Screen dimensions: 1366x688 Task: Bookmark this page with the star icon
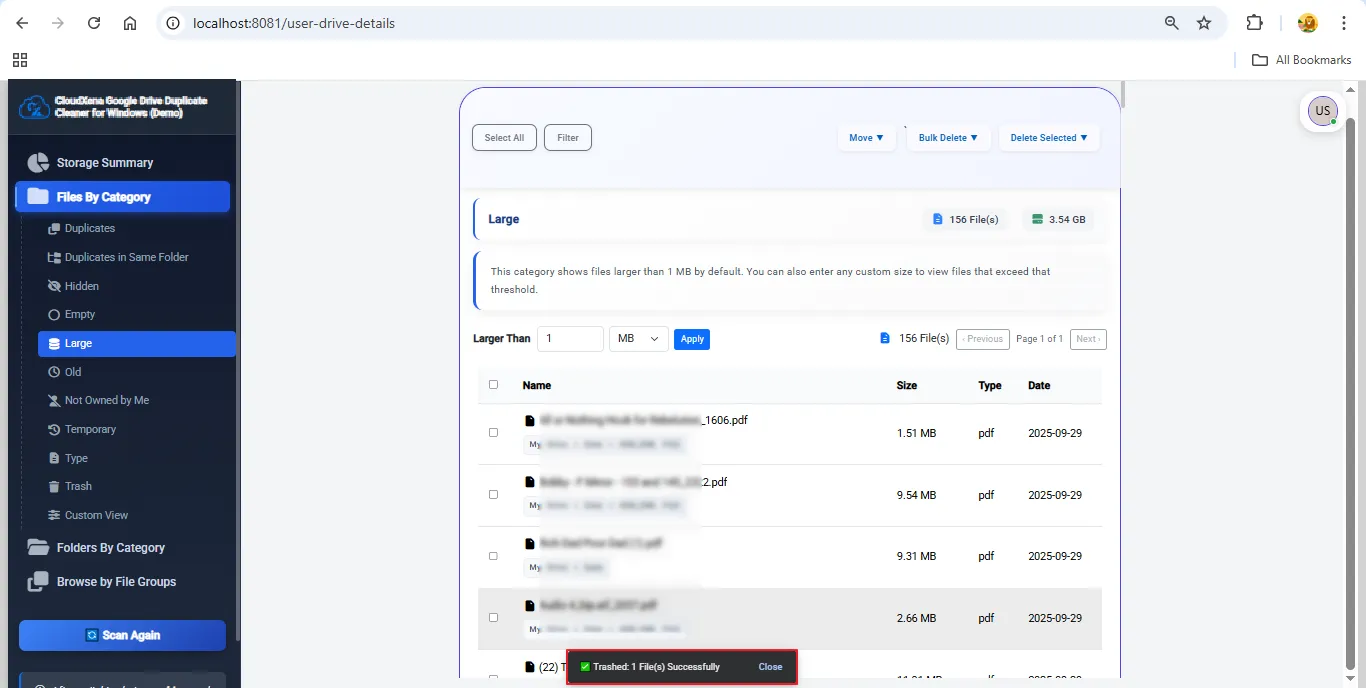pyautogui.click(x=1204, y=23)
